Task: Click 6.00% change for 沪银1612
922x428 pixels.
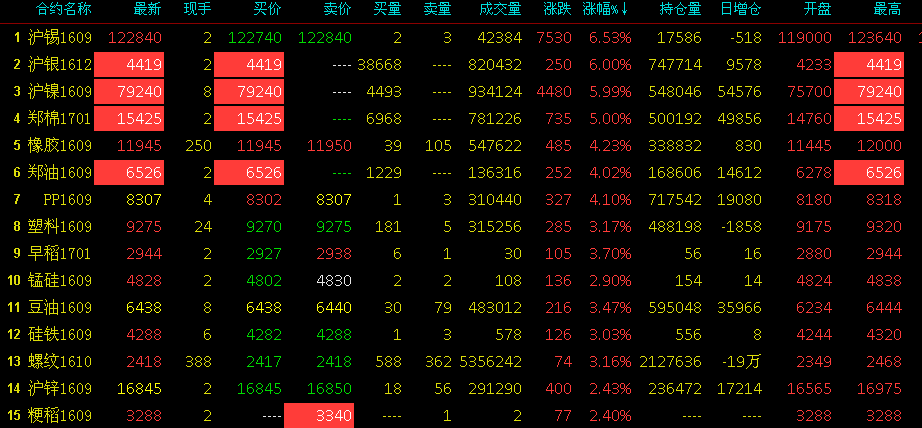Action: 610,65
